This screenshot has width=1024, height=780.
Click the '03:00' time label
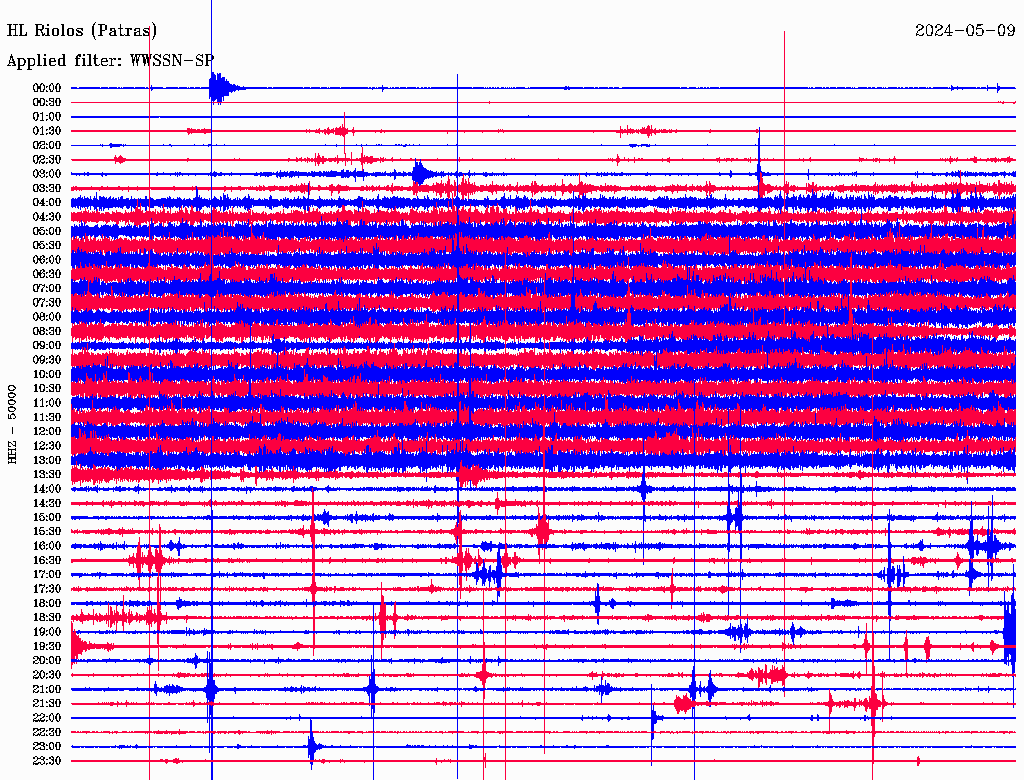point(47,174)
